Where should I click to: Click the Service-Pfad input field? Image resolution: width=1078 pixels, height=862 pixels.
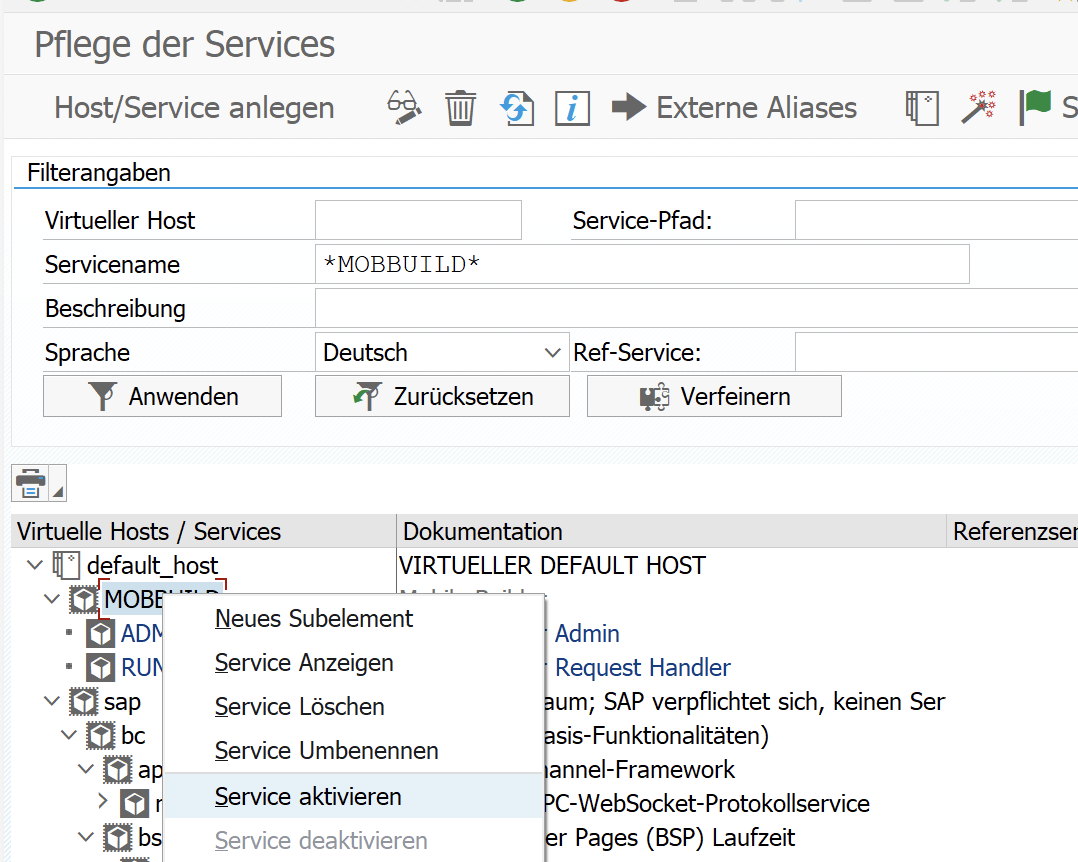936,220
